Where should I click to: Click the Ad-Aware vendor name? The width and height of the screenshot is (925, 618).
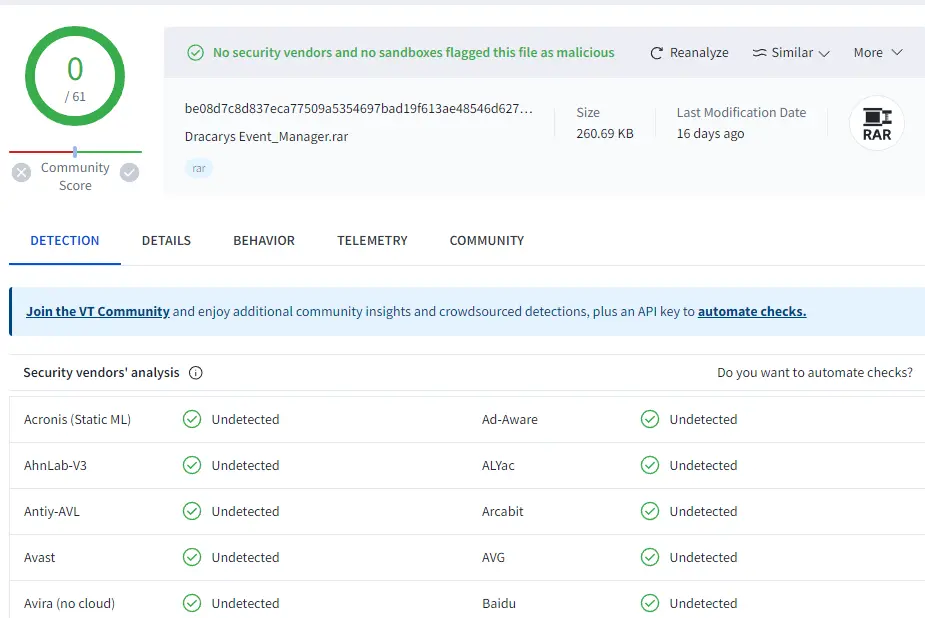click(510, 420)
